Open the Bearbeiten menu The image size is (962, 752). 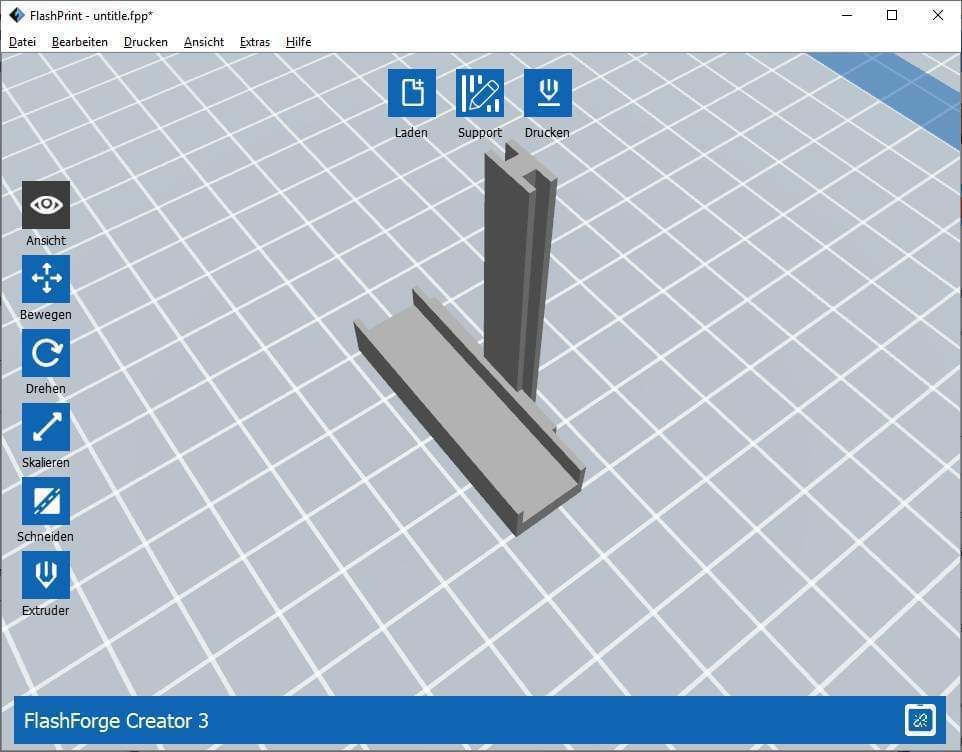[x=80, y=42]
